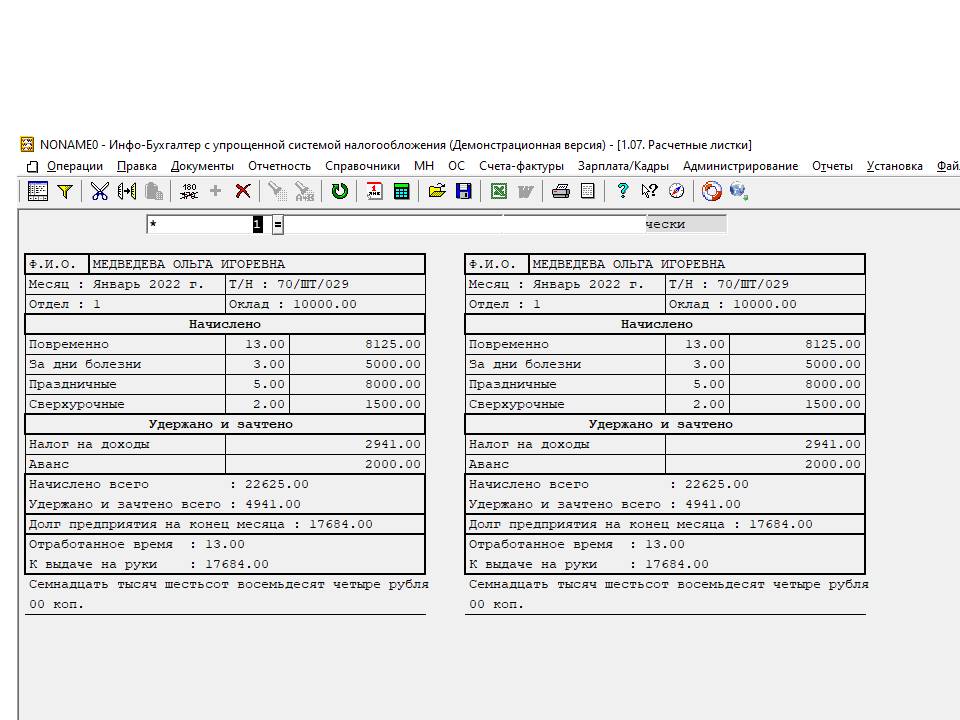Open the Справочники menu
960x720 pixels.
click(x=362, y=166)
